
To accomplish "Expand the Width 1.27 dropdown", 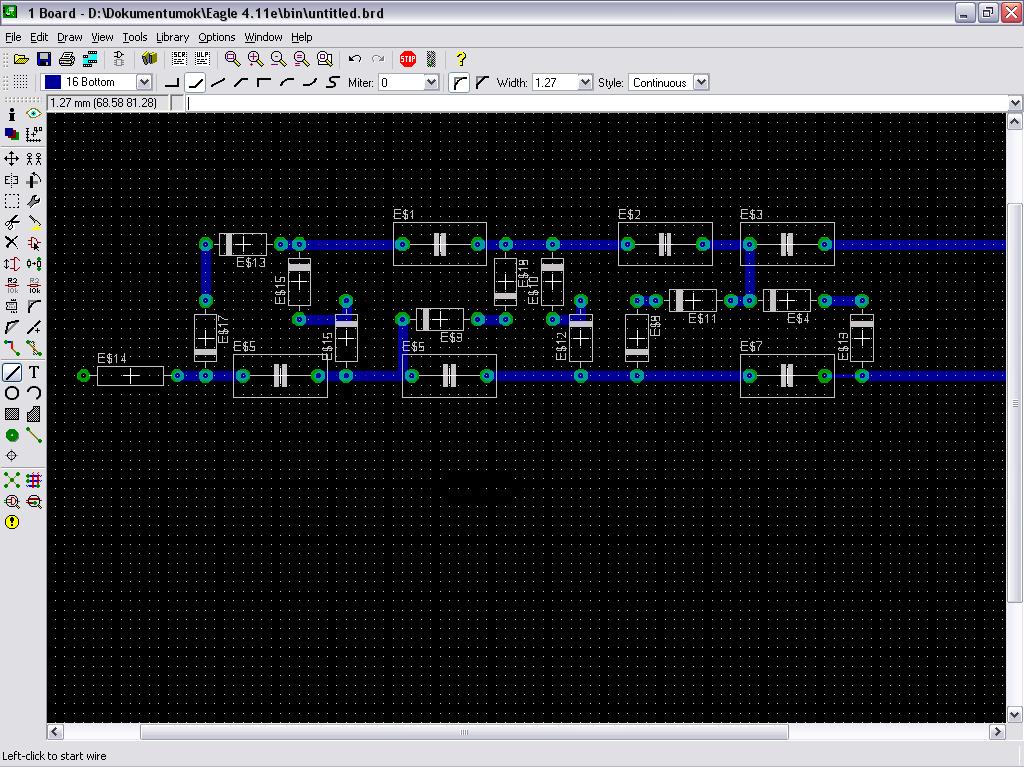I will click(x=585, y=82).
